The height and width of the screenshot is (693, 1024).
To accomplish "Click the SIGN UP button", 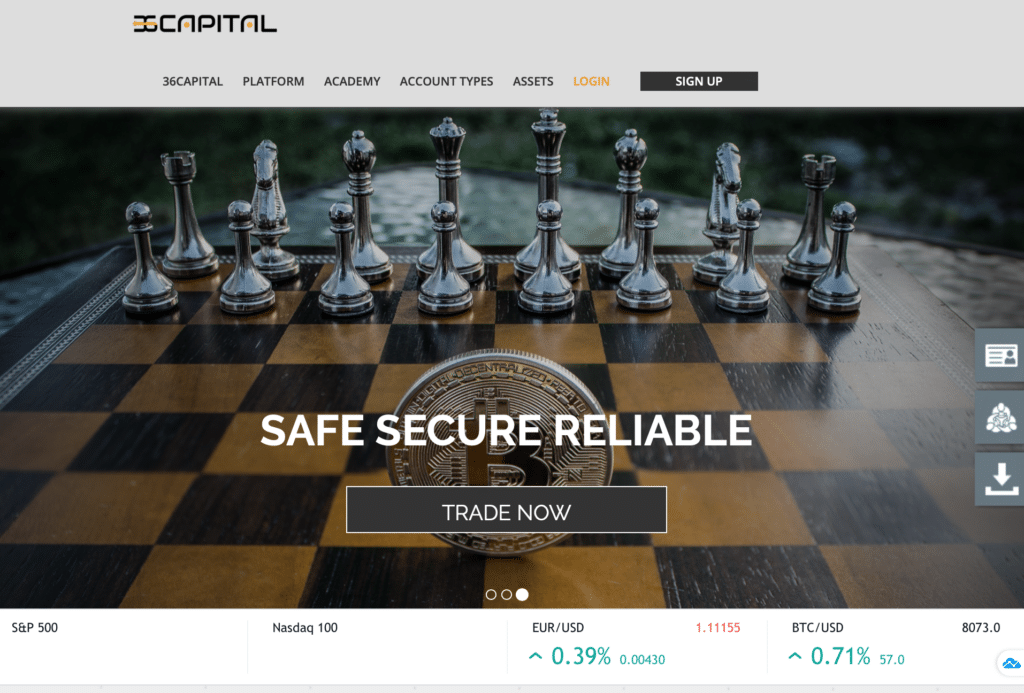I will coord(699,81).
